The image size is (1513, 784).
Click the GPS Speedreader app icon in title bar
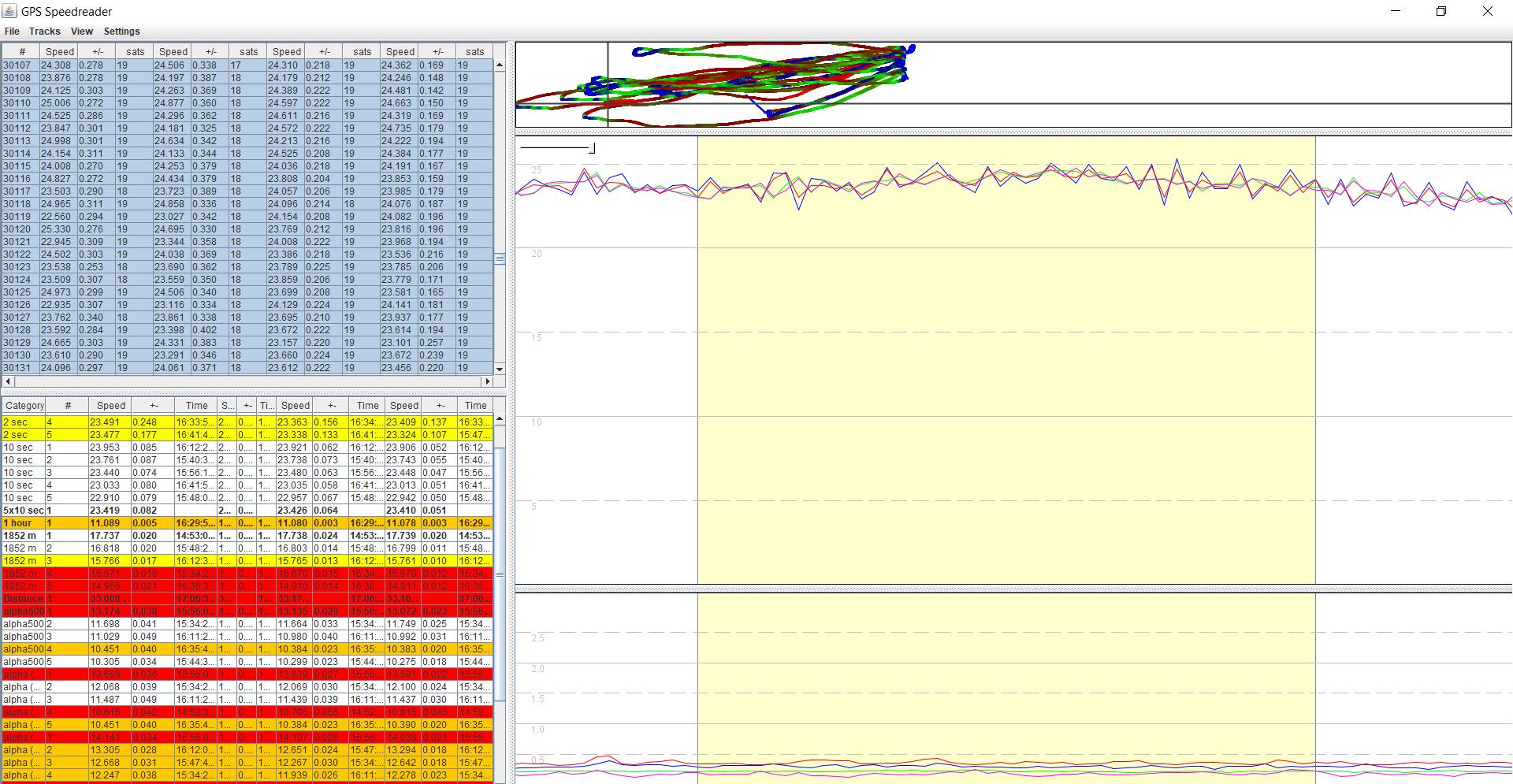tap(10, 11)
